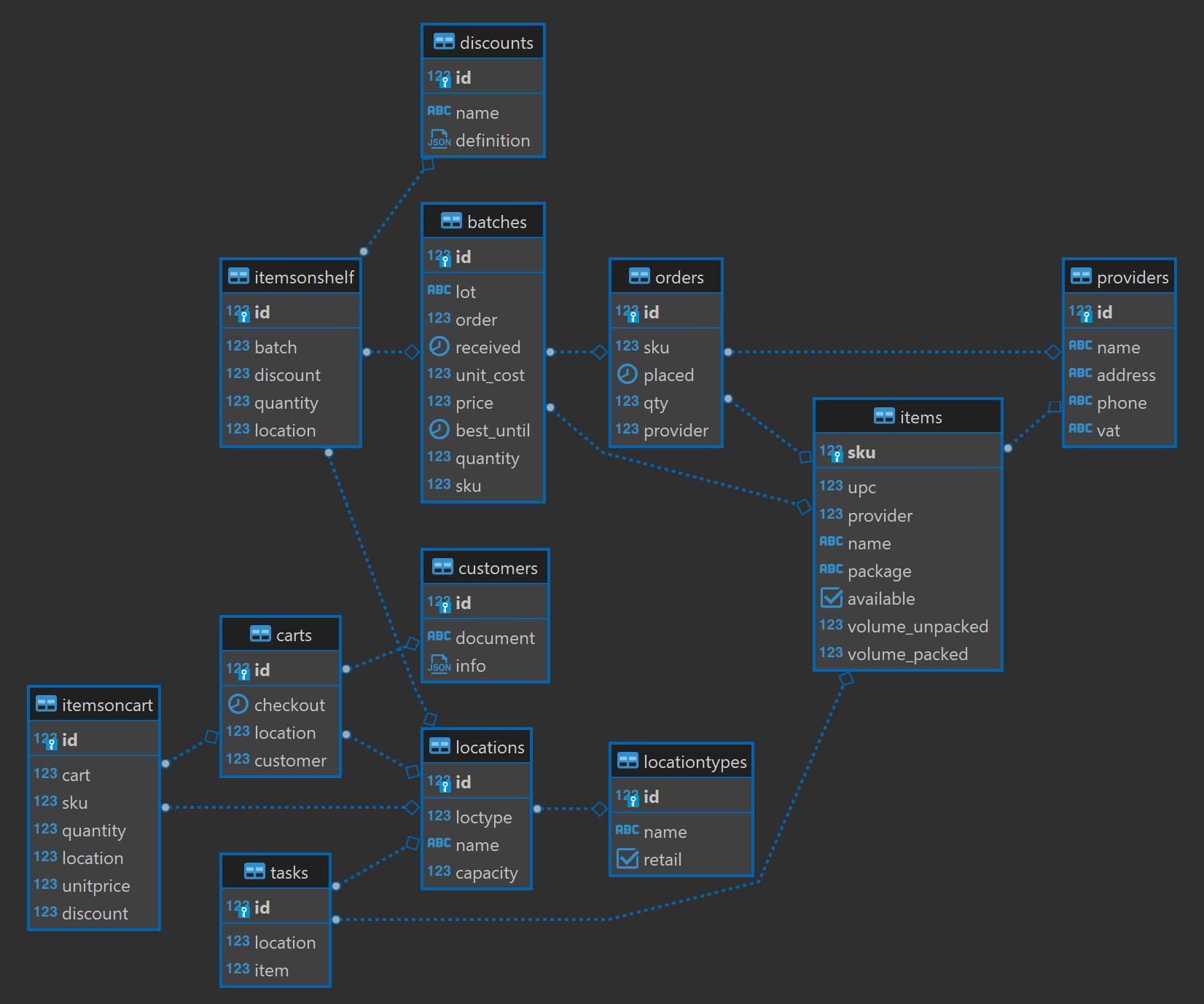The height and width of the screenshot is (1004, 1204).
Task: Select the providers table header
Action: pyautogui.click(x=1119, y=277)
